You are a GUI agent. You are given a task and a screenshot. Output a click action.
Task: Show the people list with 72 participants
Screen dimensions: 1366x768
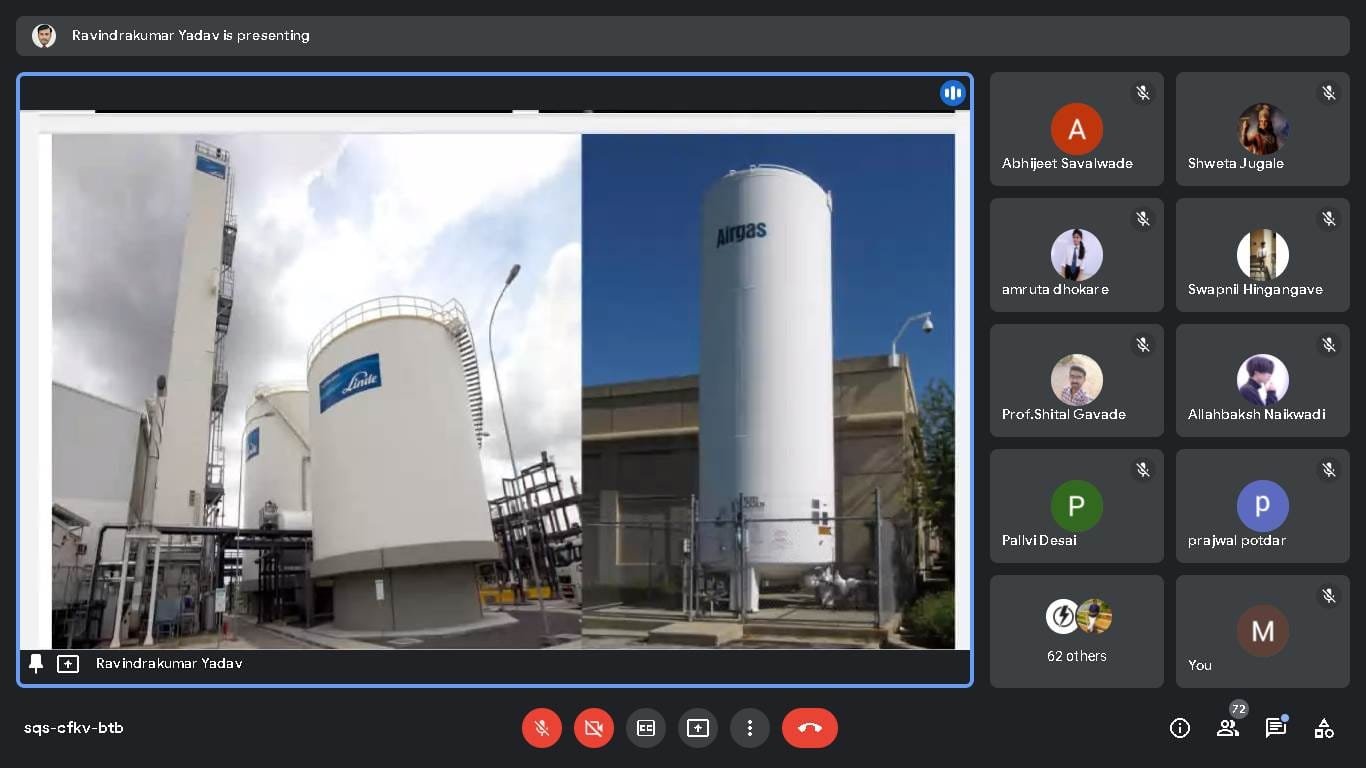pos(1228,728)
